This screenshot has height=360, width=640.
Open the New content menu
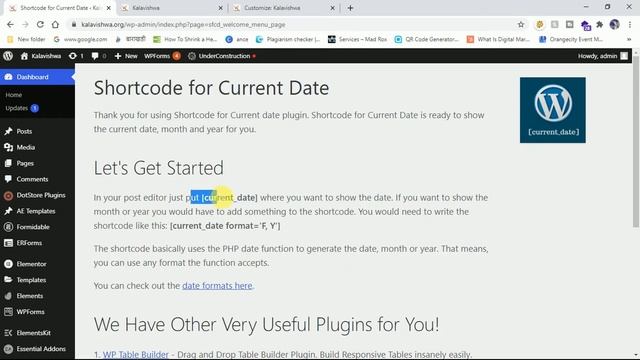126,56
